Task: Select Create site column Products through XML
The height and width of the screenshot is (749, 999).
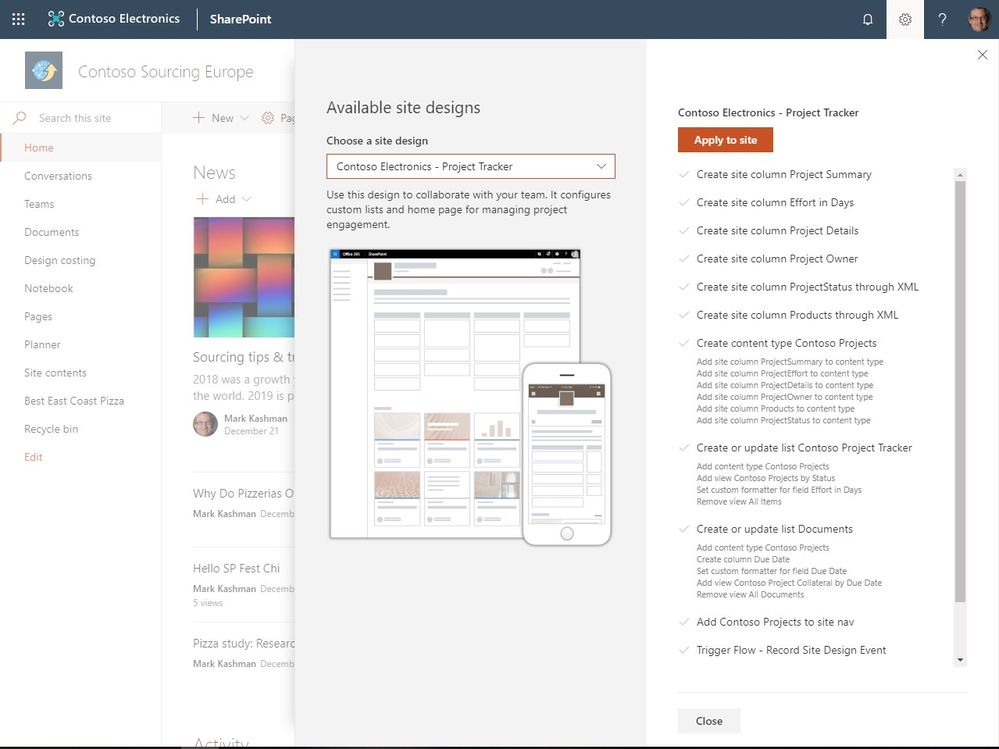Action: coord(797,315)
